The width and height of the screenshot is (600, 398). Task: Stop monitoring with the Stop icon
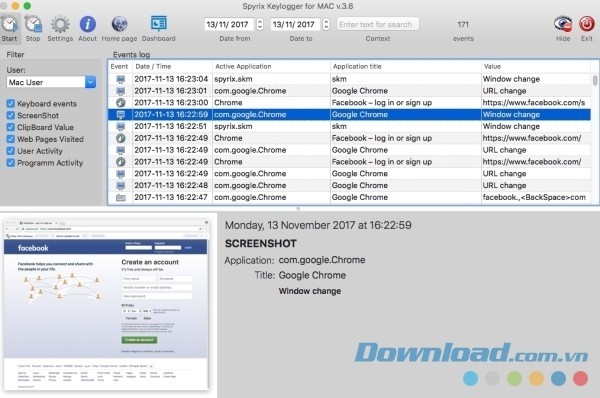[x=33, y=24]
